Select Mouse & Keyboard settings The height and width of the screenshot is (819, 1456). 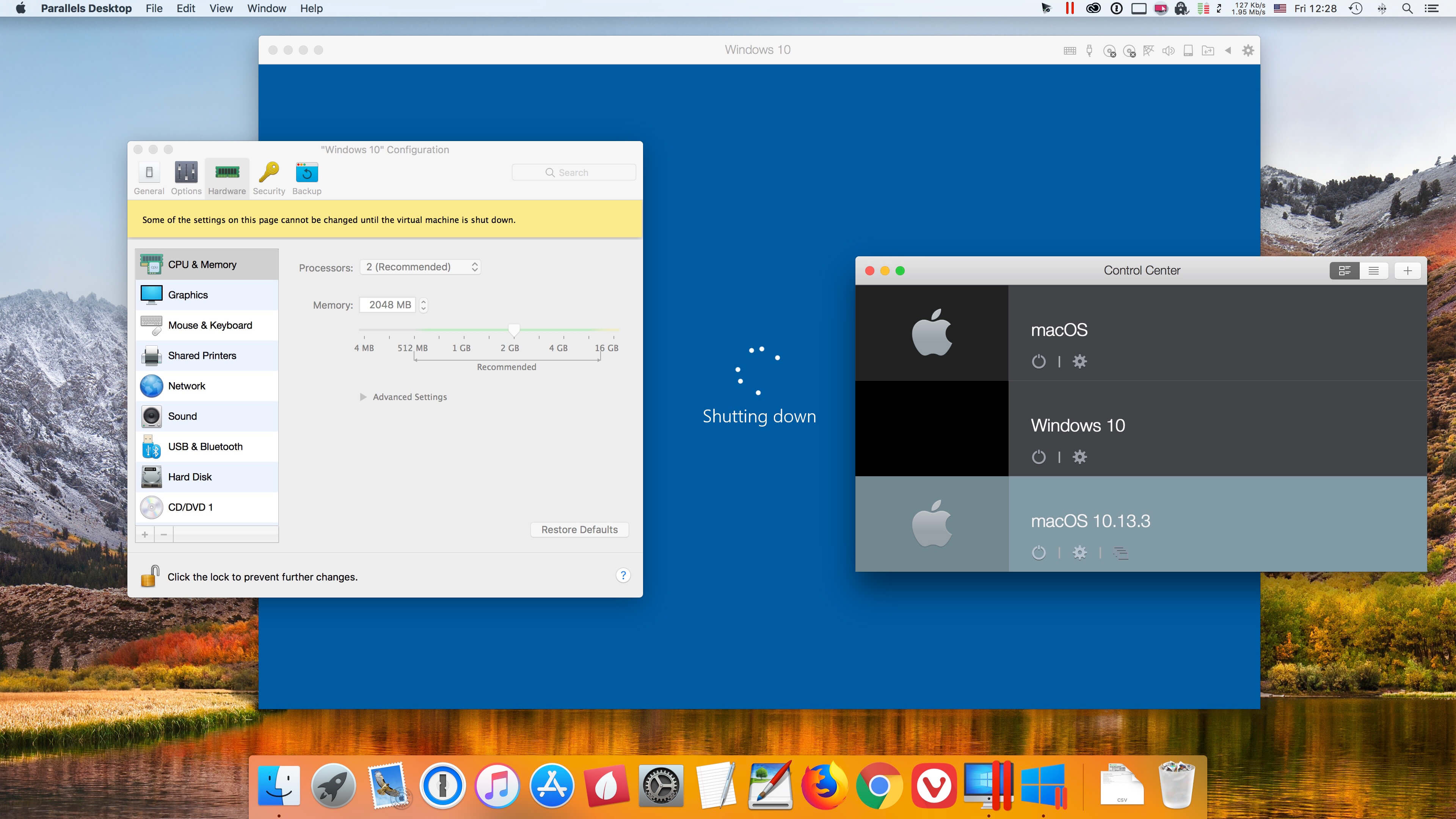click(x=210, y=325)
